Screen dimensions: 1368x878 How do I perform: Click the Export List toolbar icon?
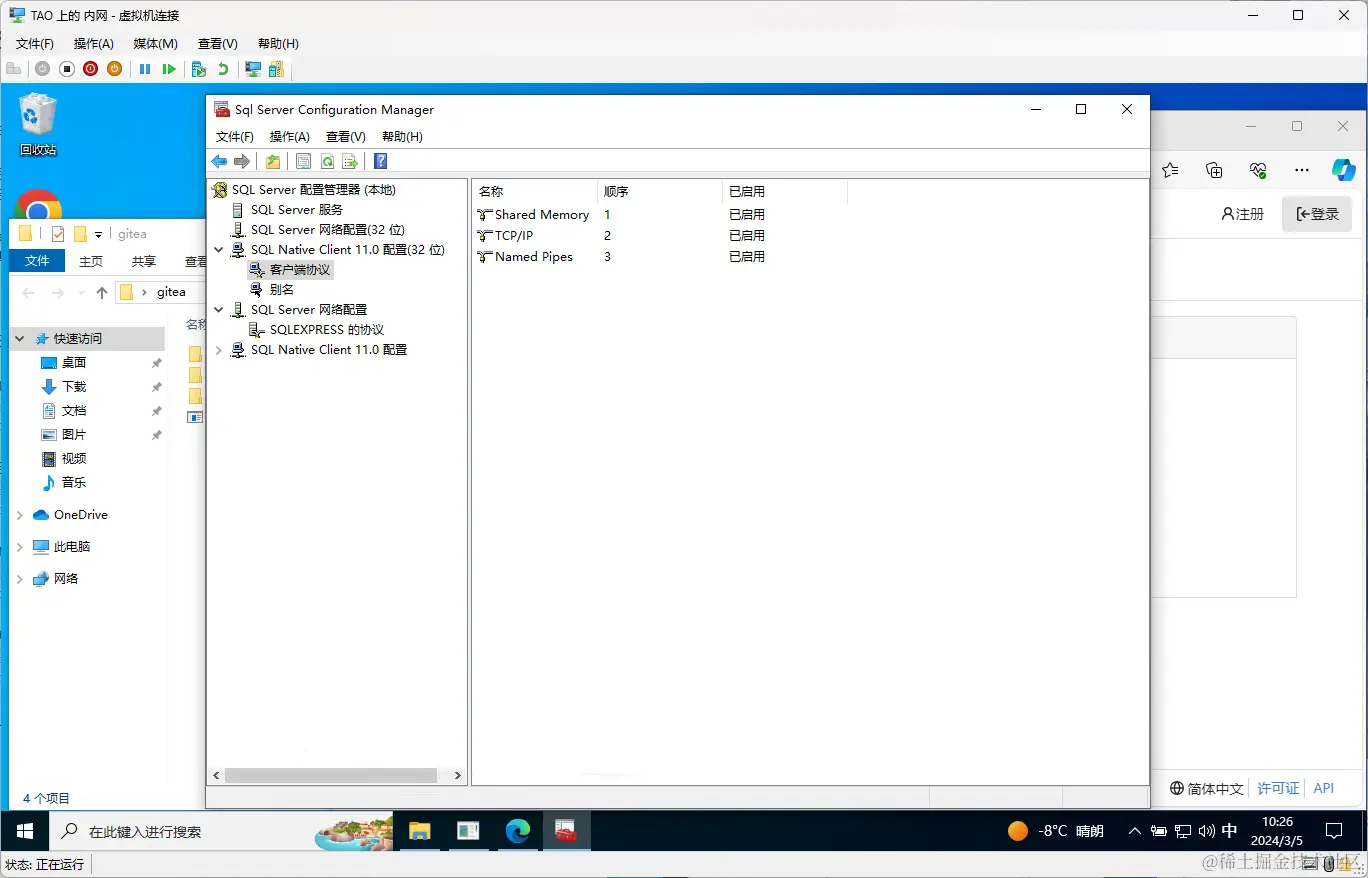tap(350, 161)
